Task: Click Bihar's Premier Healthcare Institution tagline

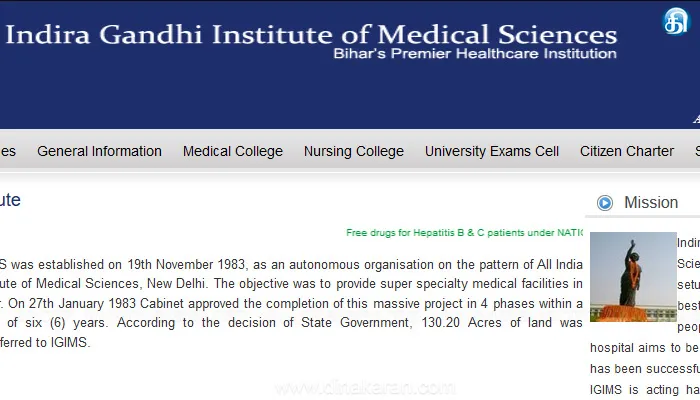Action: click(475, 54)
